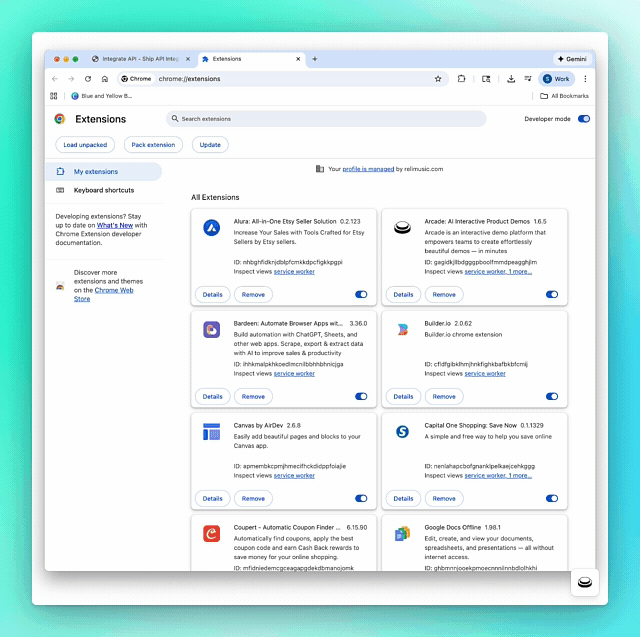The width and height of the screenshot is (640, 637).
Task: Open the Blue and Yellow bookmark
Action: pyautogui.click(x=102, y=96)
